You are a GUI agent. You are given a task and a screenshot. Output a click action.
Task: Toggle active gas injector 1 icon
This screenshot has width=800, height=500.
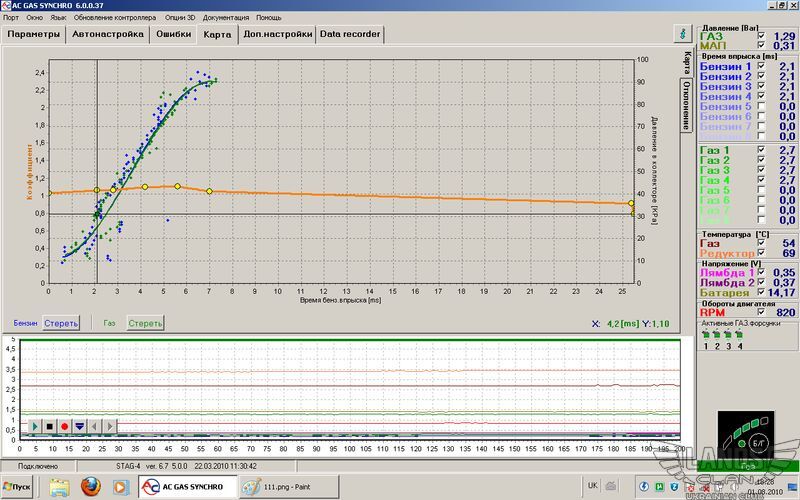click(707, 335)
